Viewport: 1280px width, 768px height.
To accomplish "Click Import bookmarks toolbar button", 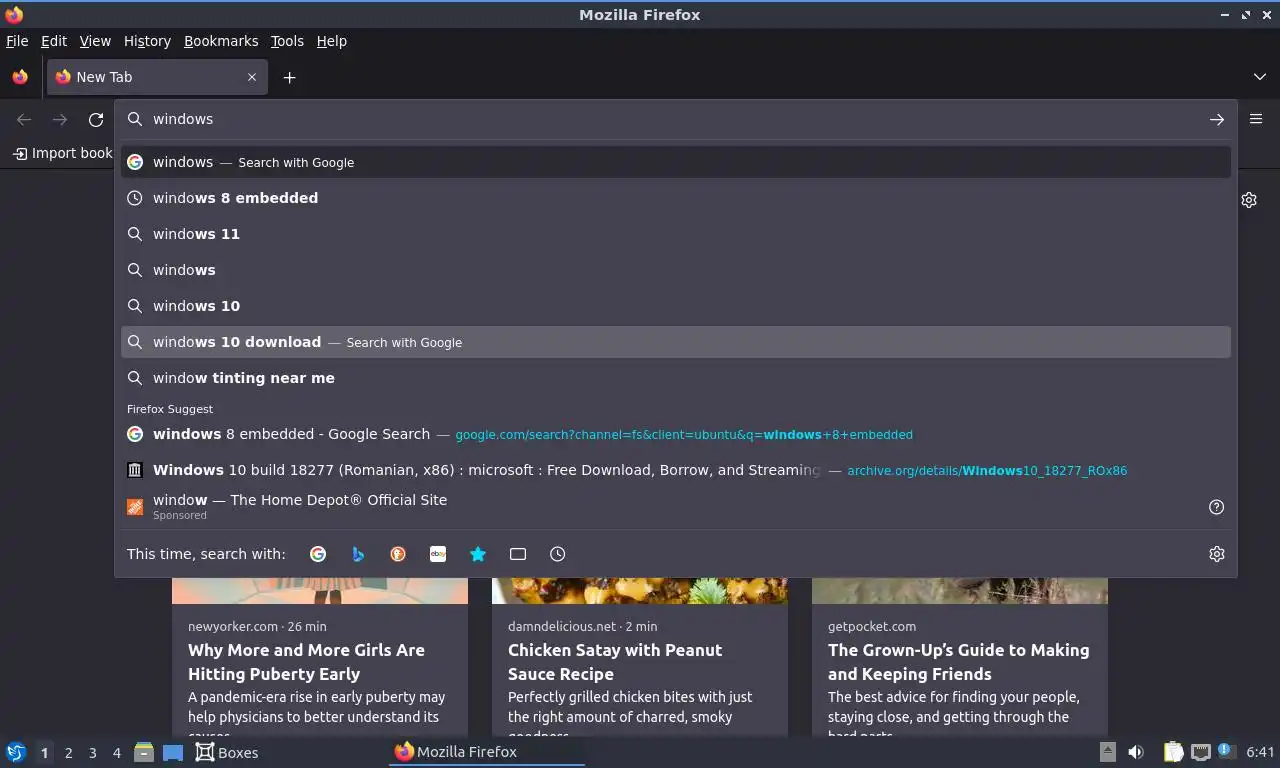I will (x=62, y=153).
